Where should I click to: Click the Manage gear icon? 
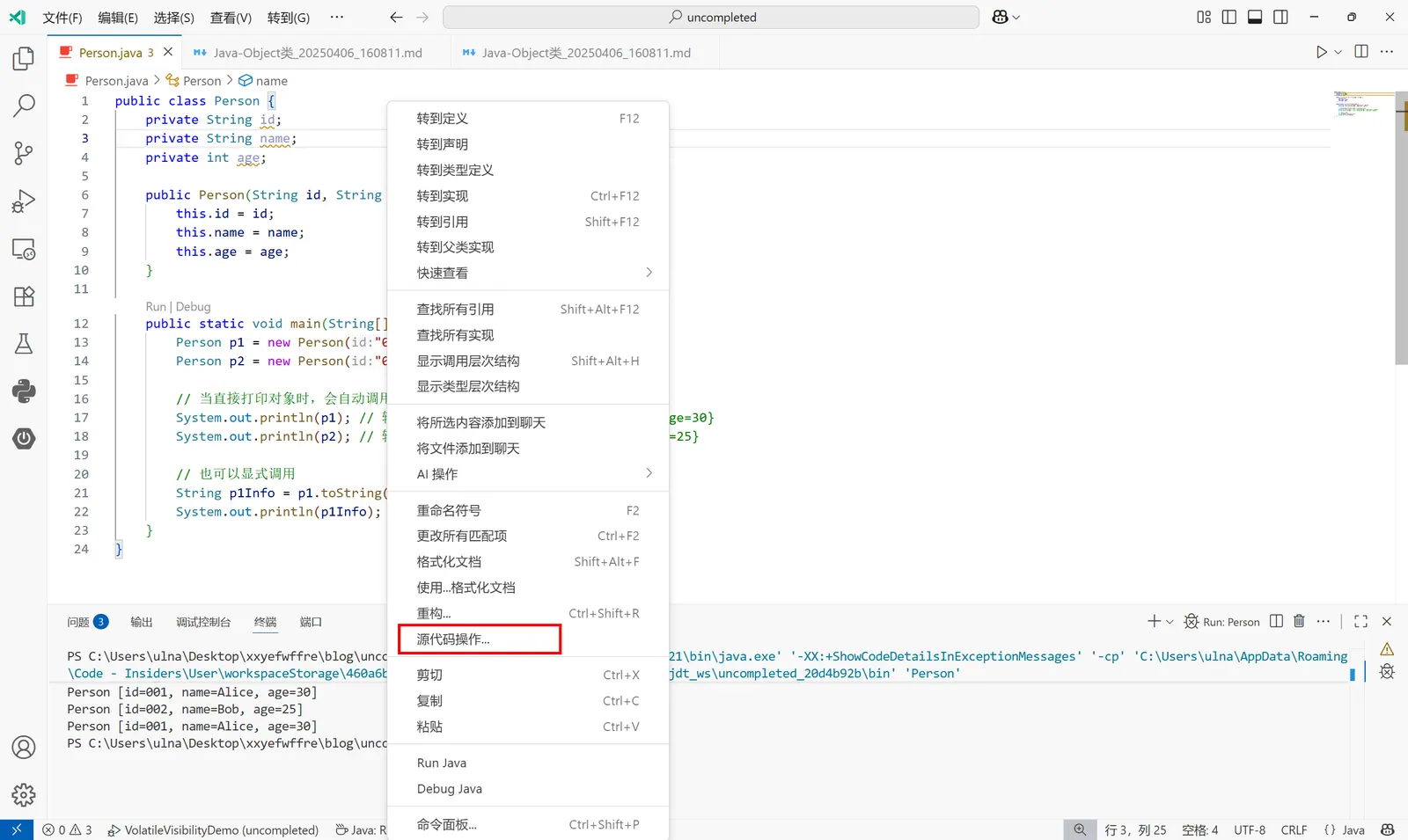(x=24, y=794)
